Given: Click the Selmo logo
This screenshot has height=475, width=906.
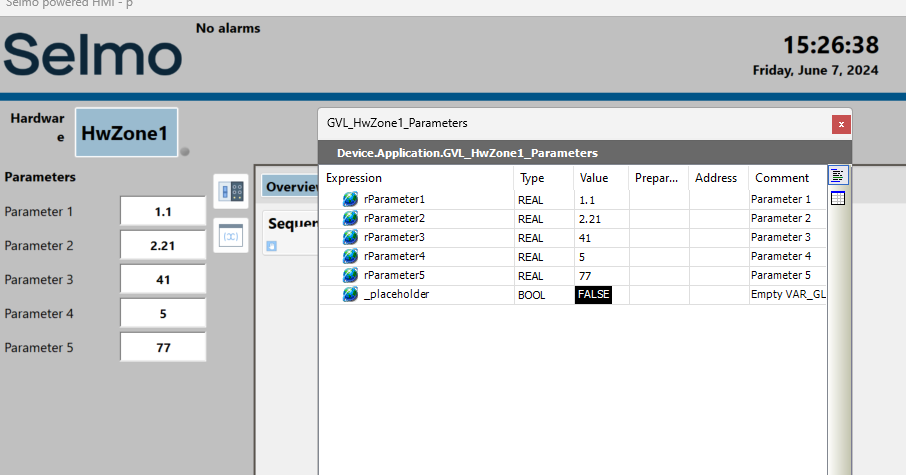Looking at the screenshot, I should 92,54.
